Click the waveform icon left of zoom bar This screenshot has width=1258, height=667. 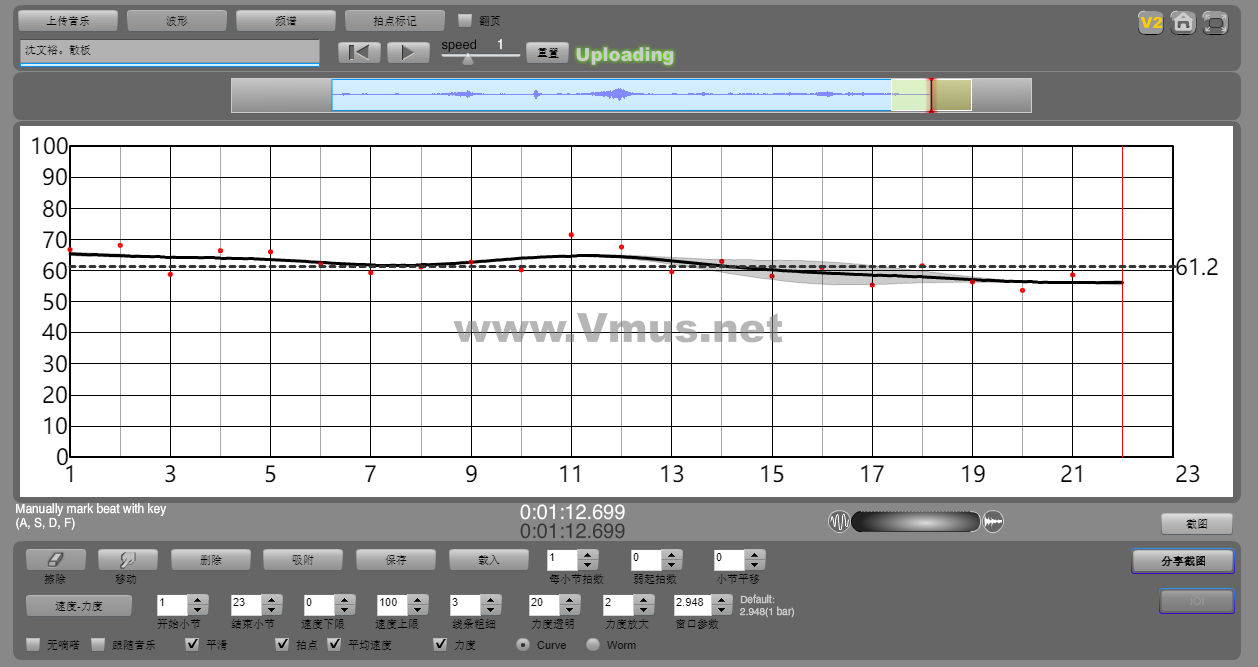click(839, 521)
